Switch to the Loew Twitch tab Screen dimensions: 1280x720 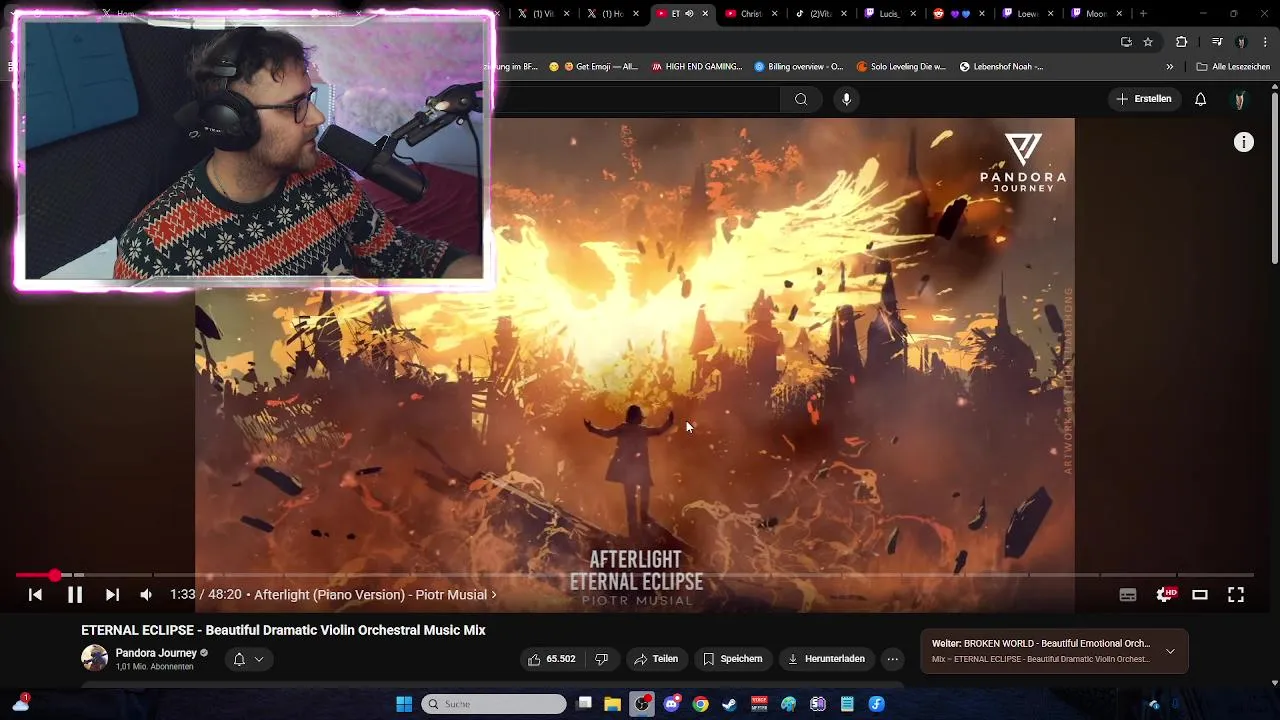coord(1027,13)
